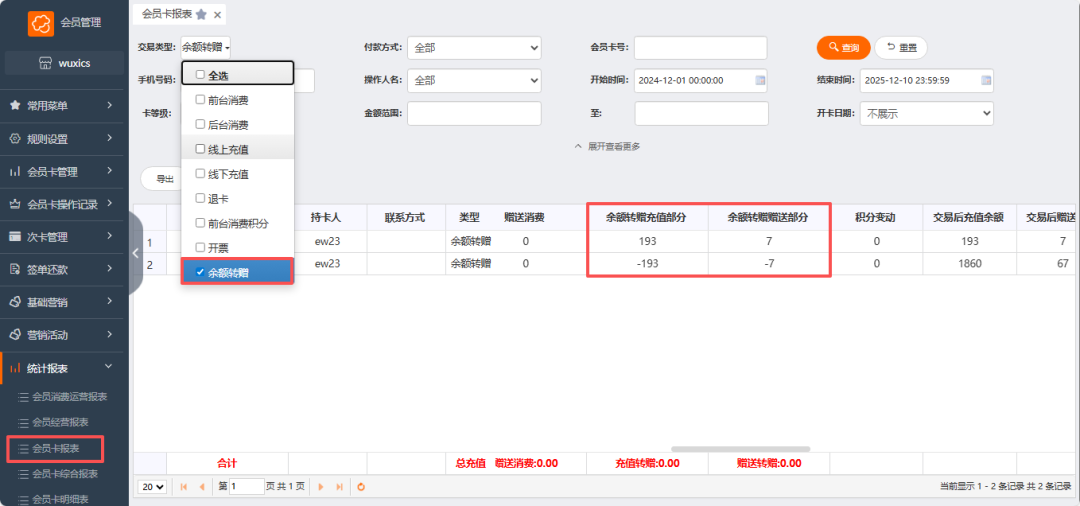The height and width of the screenshot is (506, 1080).
Task: Tick the 全选 checkbox
Action: (200, 74)
